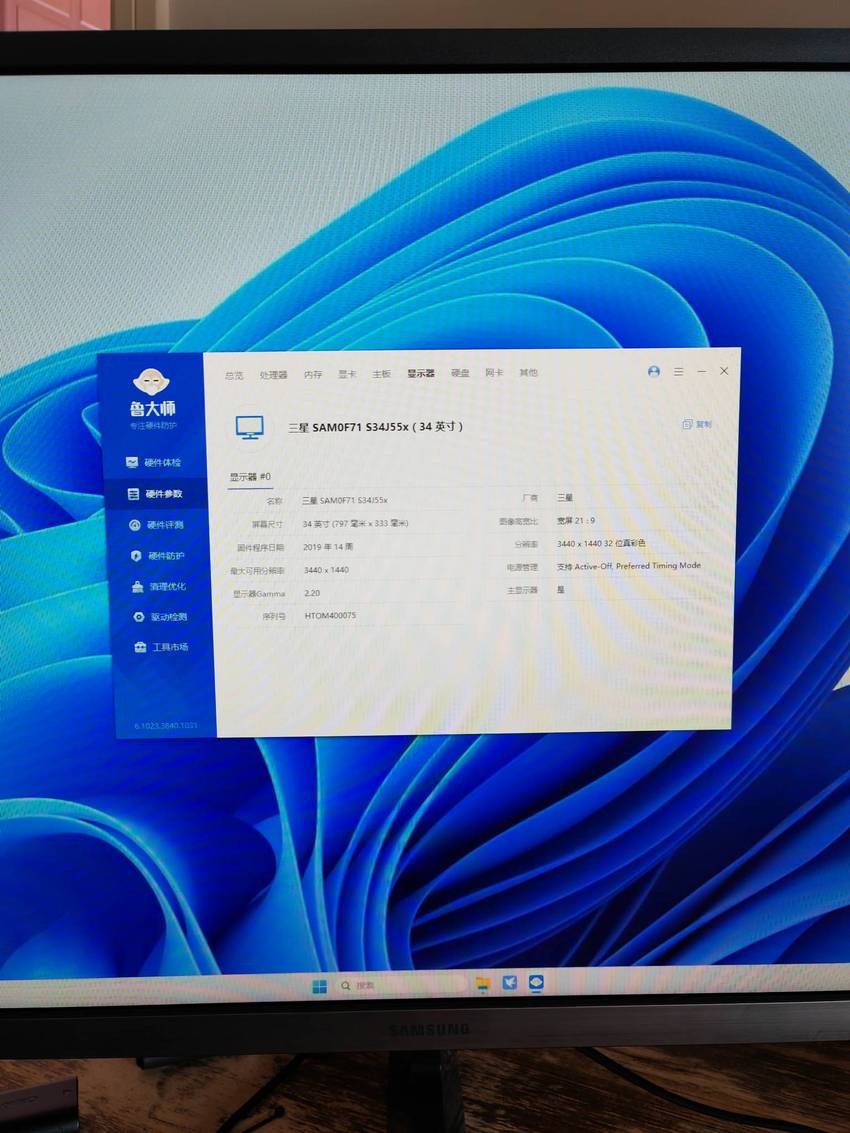850x1133 pixels.
Task: Open the 硬盘 tab
Action: coord(460,373)
